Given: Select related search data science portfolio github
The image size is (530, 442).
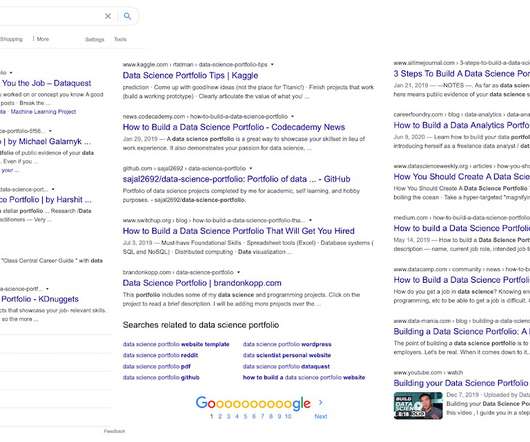Looking at the screenshot, I should pyautogui.click(x=161, y=377).
